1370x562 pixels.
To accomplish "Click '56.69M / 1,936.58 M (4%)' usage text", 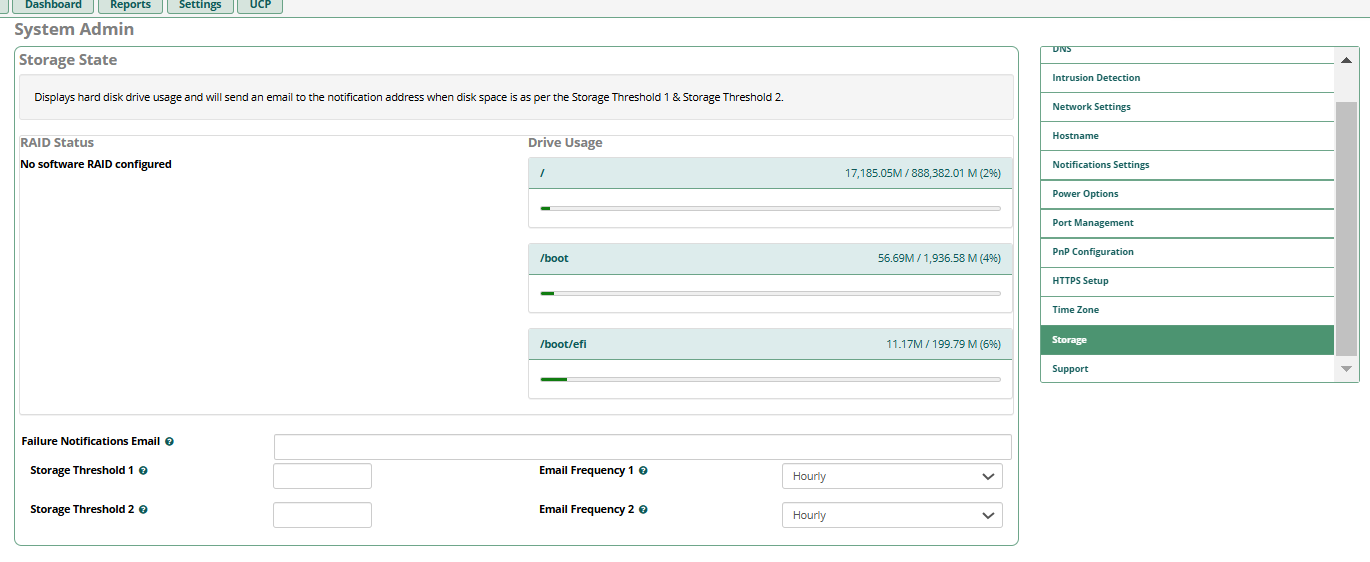I will (x=939, y=258).
